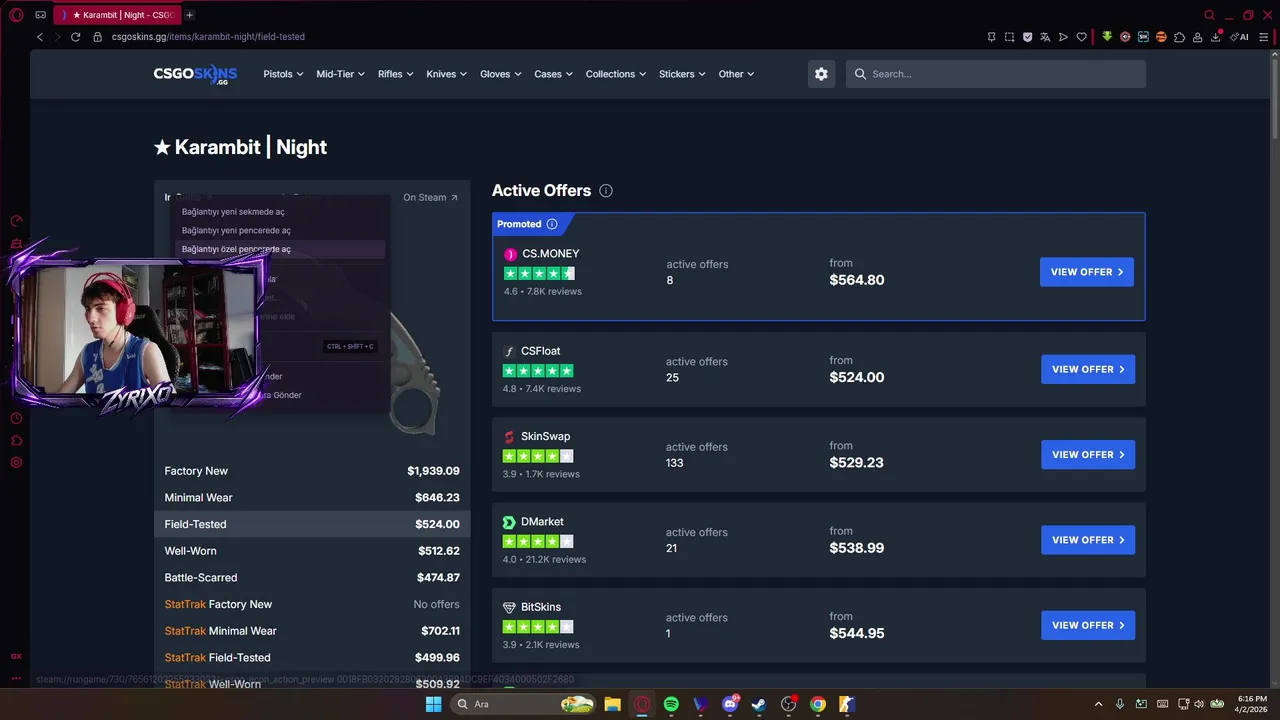Open the On Steam link
Screen dimensions: 1280x720
(x=430, y=198)
